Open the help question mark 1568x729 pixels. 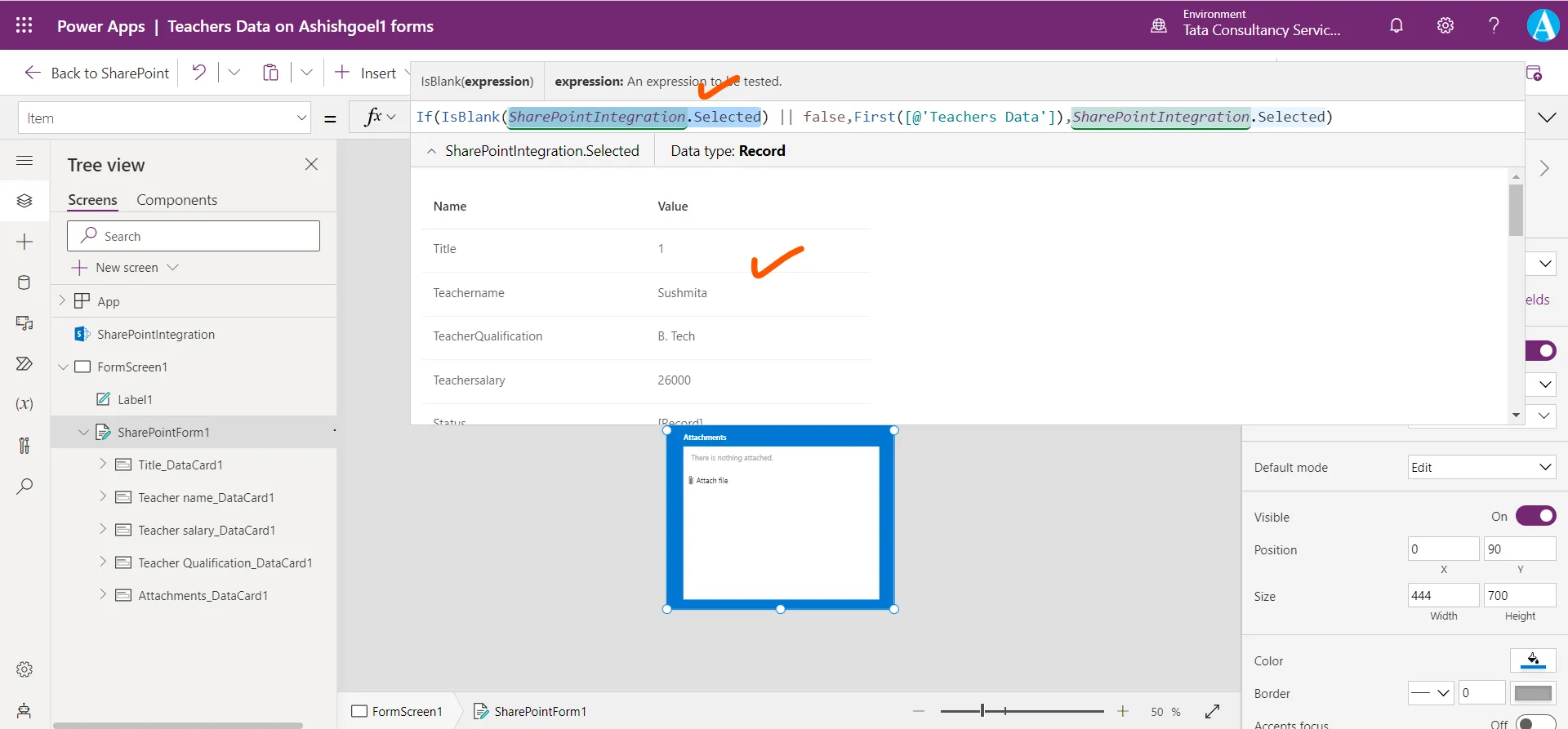coord(1494,25)
